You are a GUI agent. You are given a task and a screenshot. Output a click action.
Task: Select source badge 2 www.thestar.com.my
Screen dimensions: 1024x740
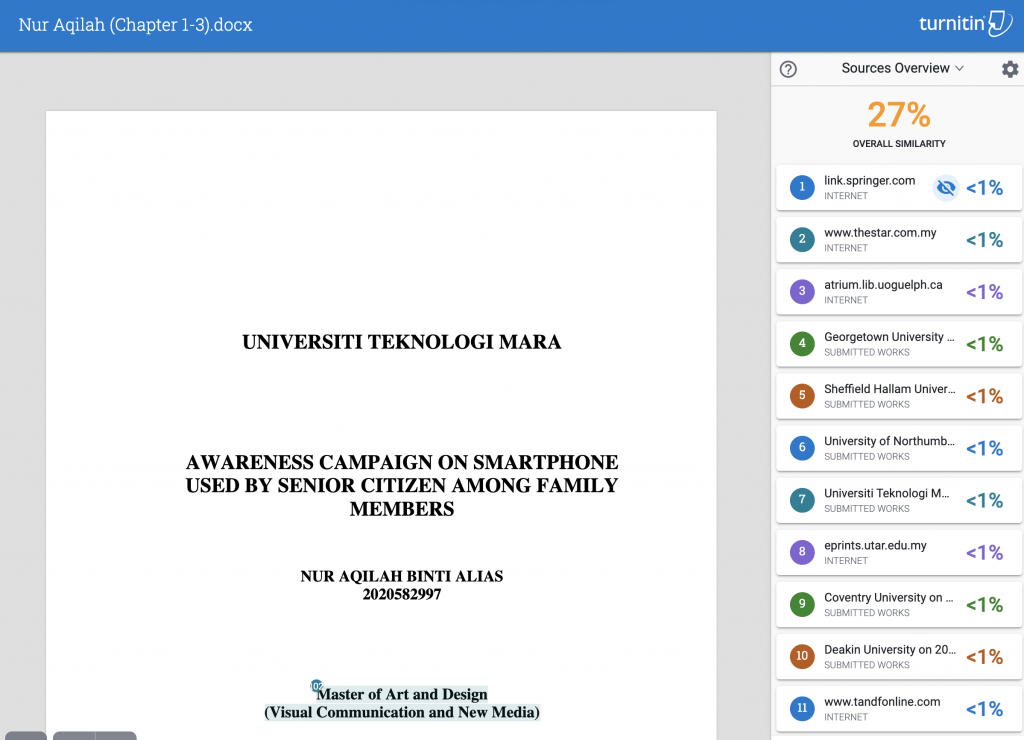point(802,240)
